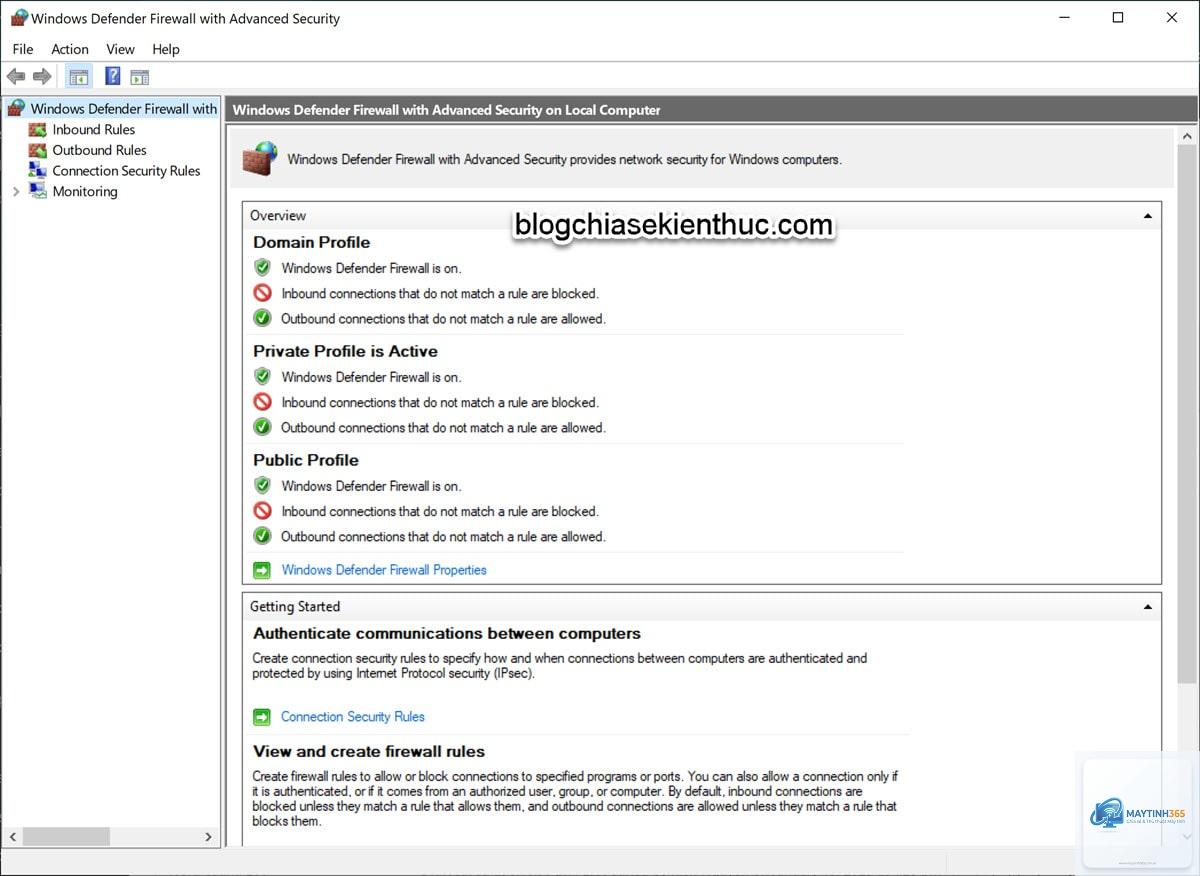Click the Back arrow toolbar icon
Image resolution: width=1200 pixels, height=876 pixels.
click(x=16, y=77)
